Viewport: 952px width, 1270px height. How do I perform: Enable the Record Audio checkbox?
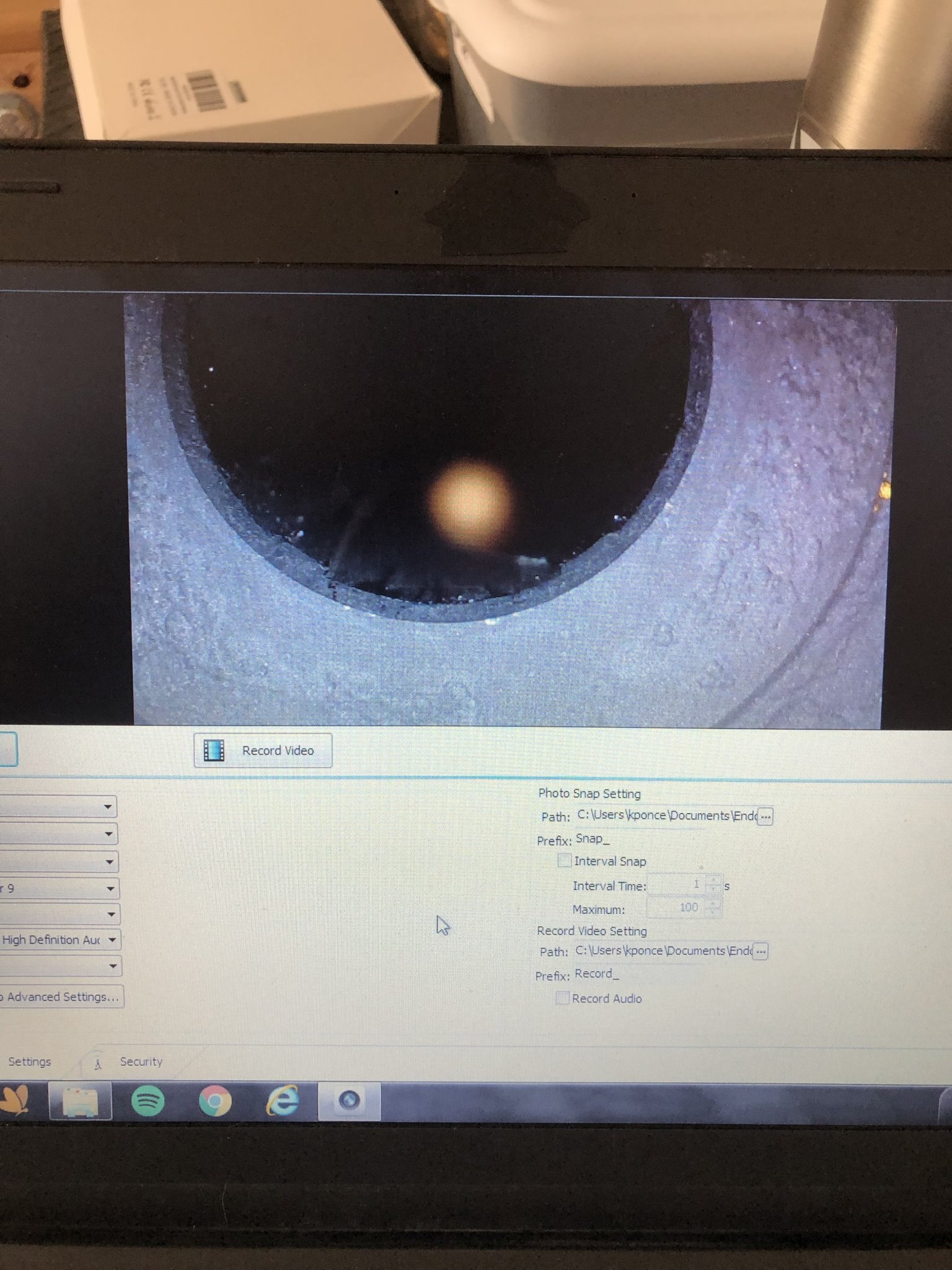pos(562,998)
